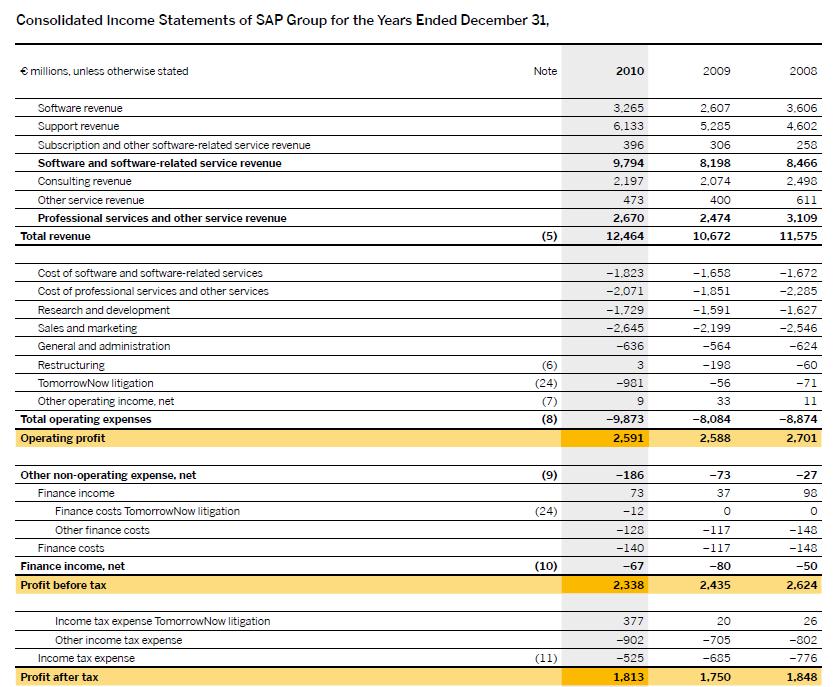The width and height of the screenshot is (834, 687).
Task: Click the 'Sales and marketing' label
Action: pos(87,328)
